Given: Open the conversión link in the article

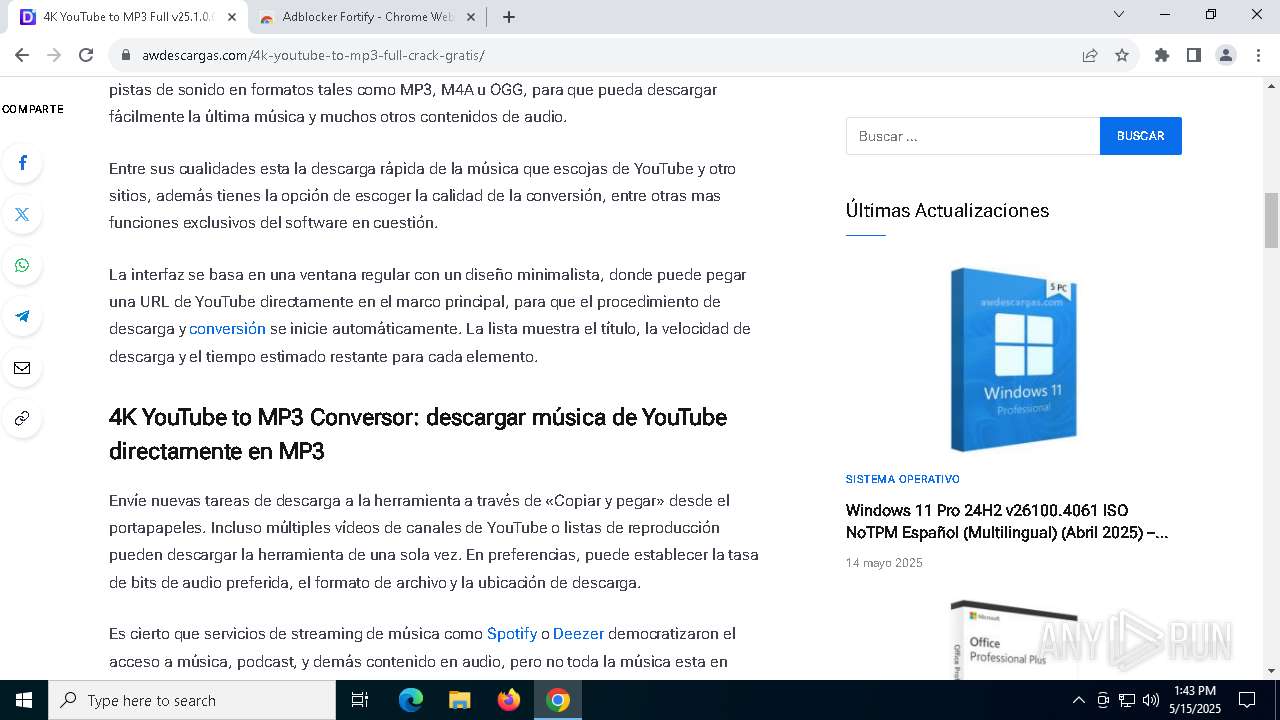Looking at the screenshot, I should pyautogui.click(x=227, y=328).
